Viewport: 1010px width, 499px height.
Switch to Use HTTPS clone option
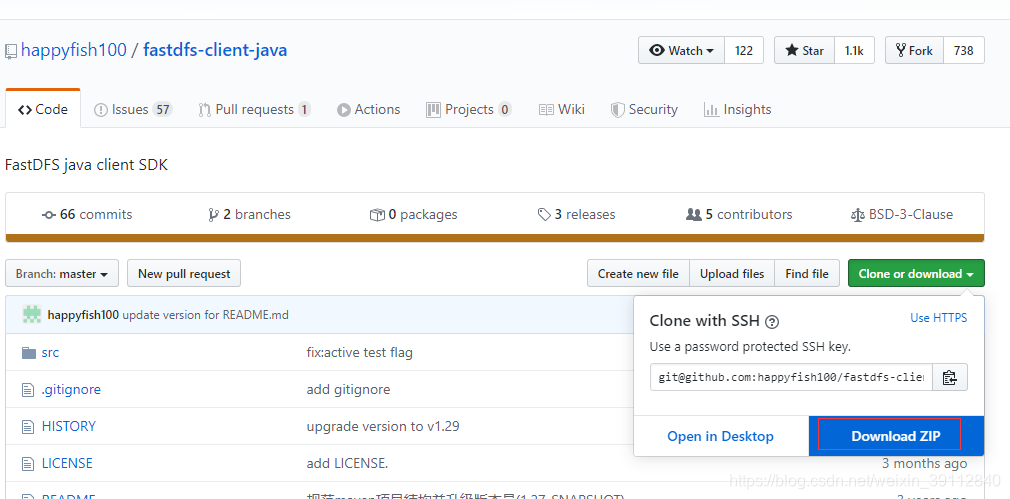coord(939,318)
